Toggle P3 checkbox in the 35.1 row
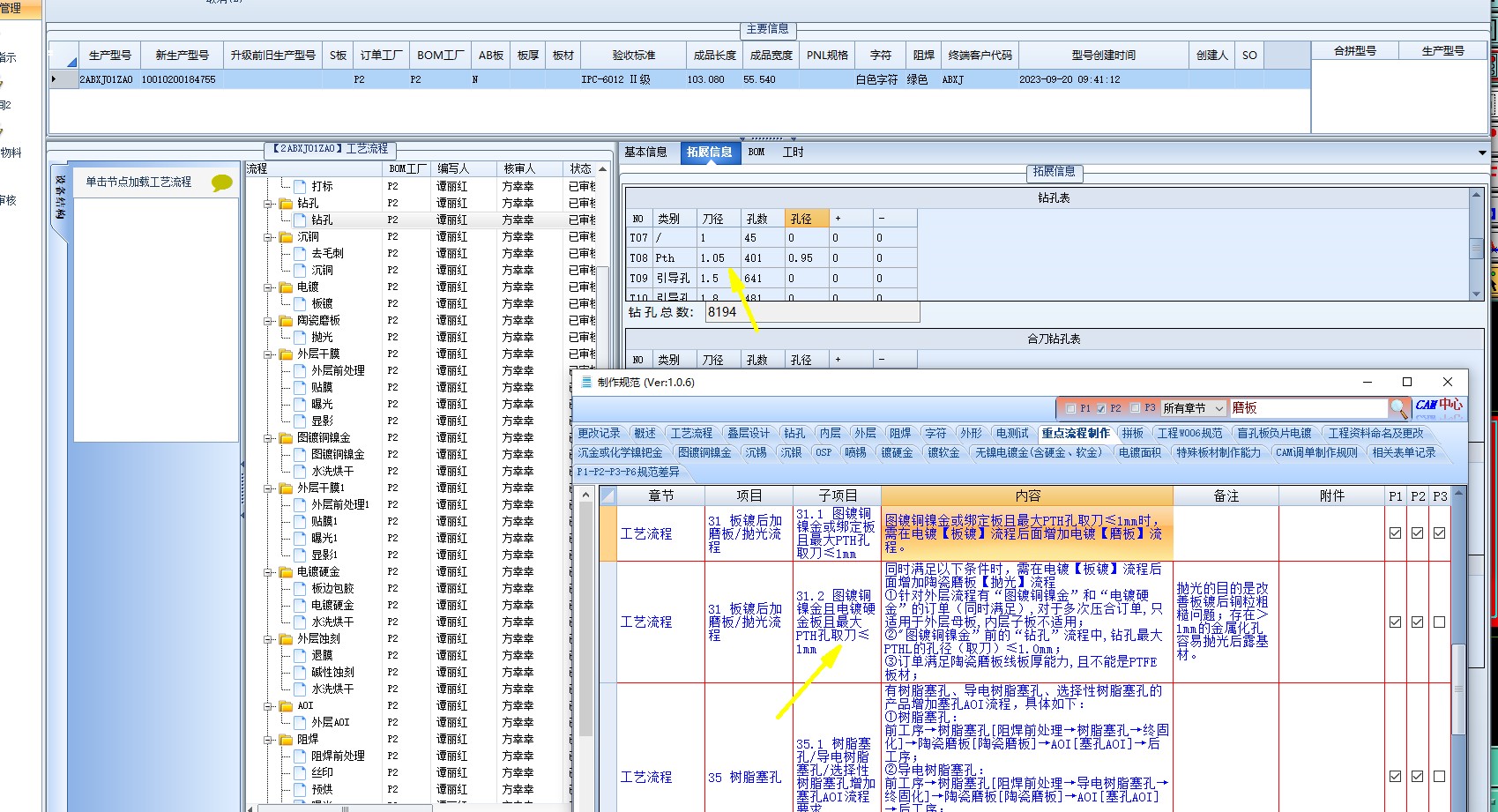This screenshot has height=812, width=1498. click(1440, 777)
